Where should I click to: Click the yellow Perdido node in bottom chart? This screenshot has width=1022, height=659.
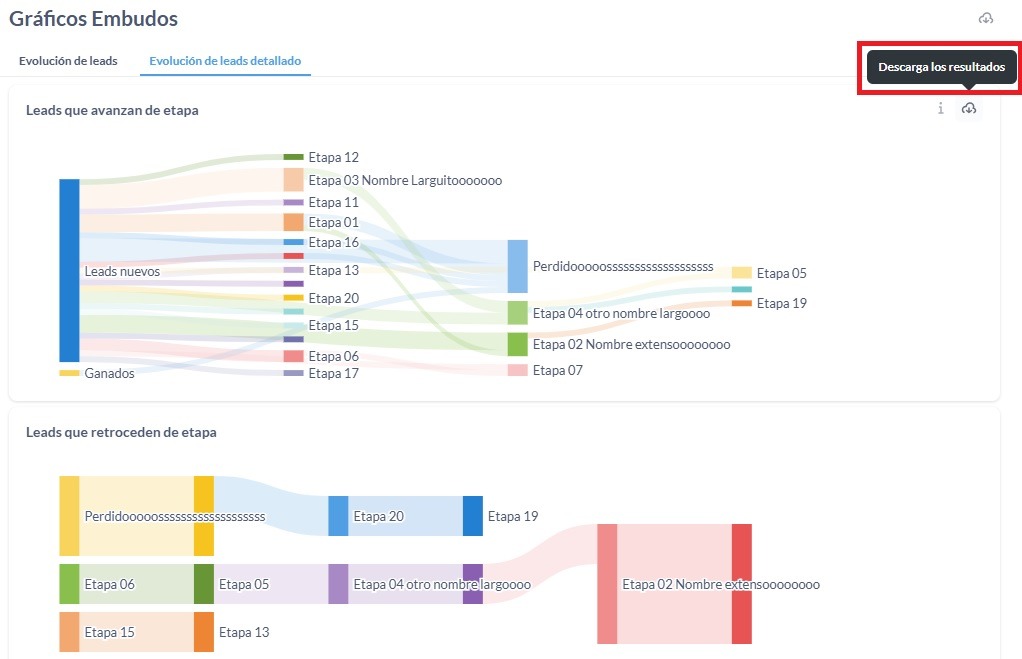[x=69, y=516]
